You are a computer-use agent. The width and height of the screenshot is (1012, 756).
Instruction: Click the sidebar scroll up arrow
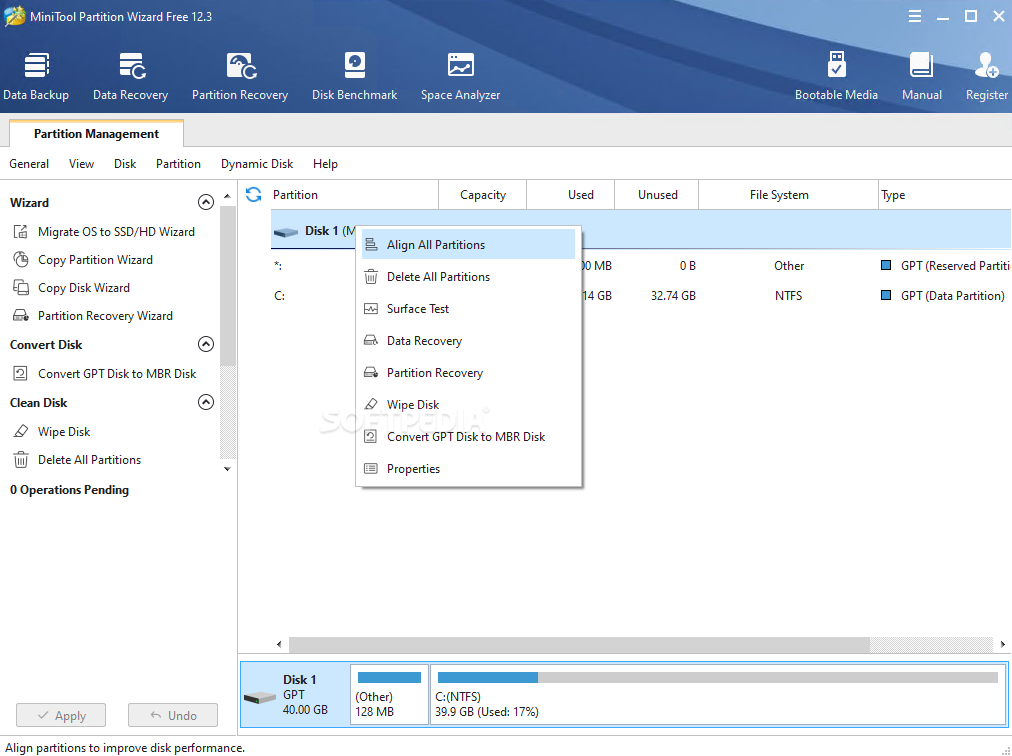click(x=227, y=196)
